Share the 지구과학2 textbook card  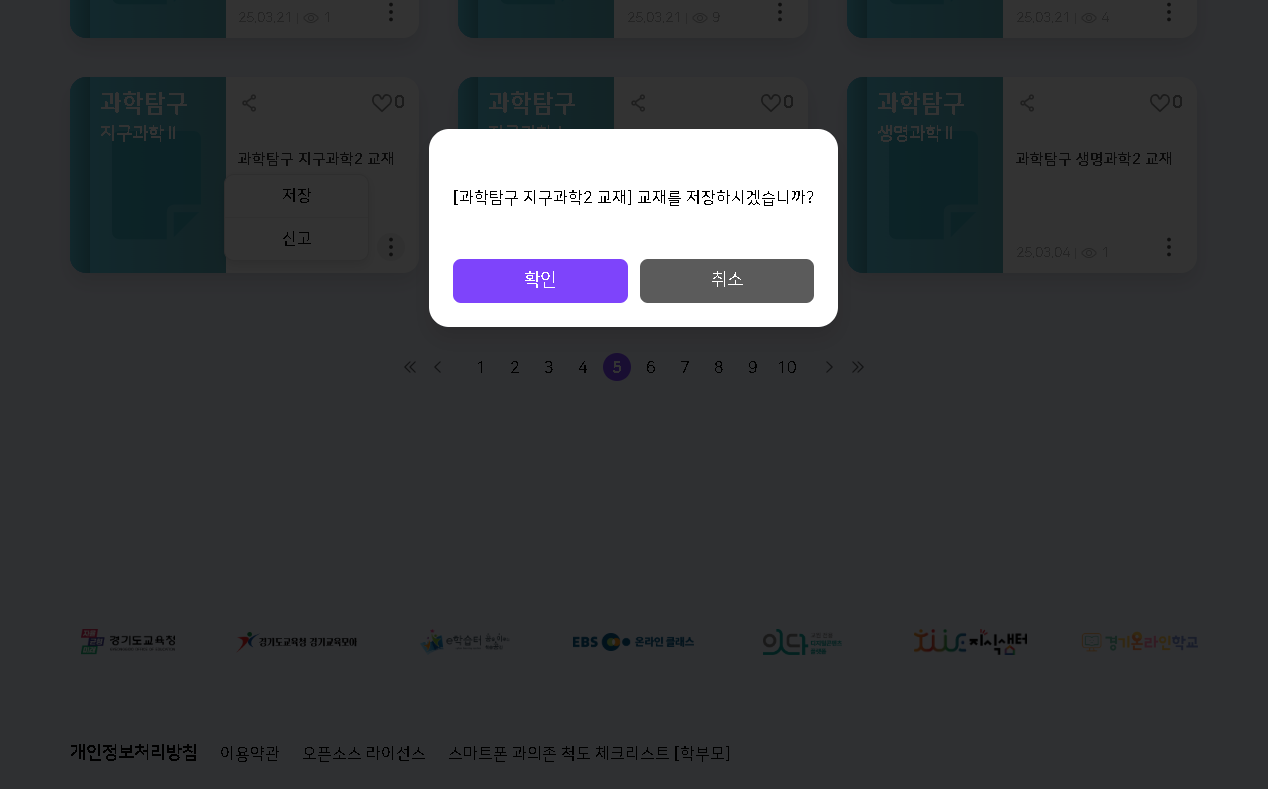tap(249, 103)
